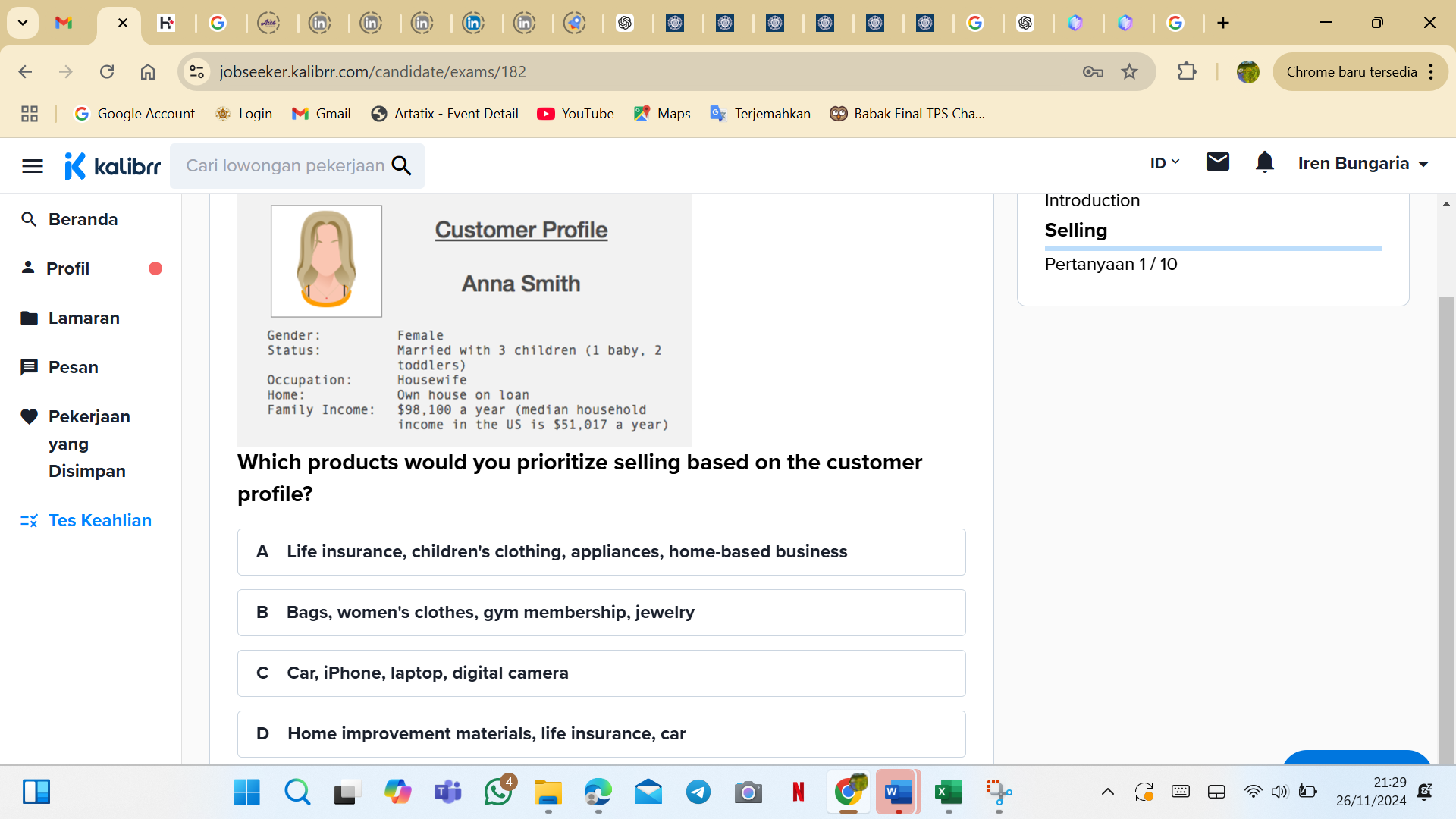Click the page vertical scrollbar thumb
Image resolution: width=1456 pixels, height=819 pixels.
(x=1446, y=529)
